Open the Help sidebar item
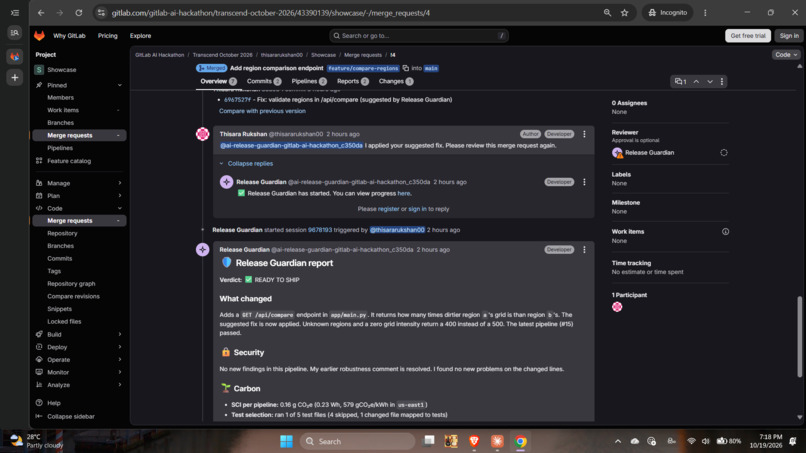 (x=53, y=403)
